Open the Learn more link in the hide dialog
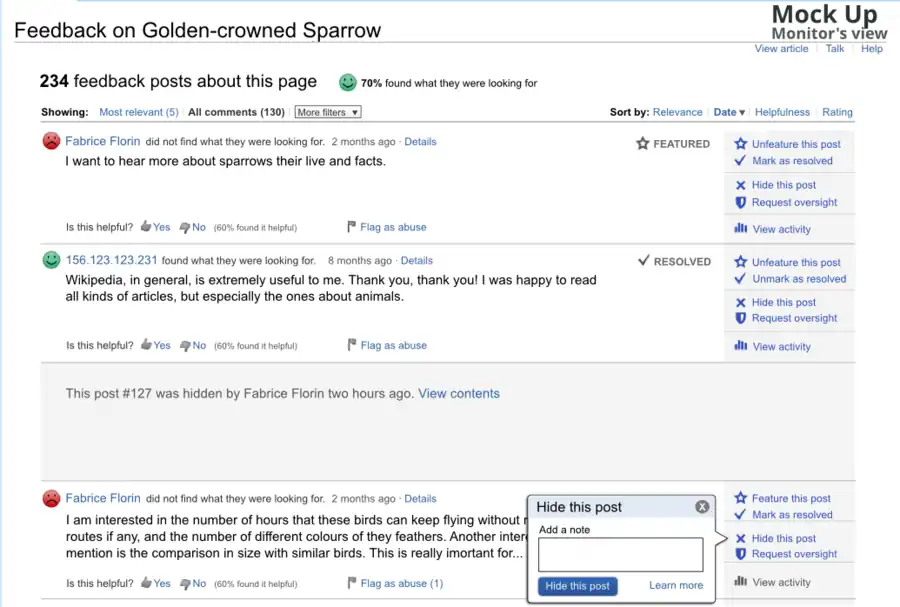Screen dimensions: 900x607 click(675, 586)
